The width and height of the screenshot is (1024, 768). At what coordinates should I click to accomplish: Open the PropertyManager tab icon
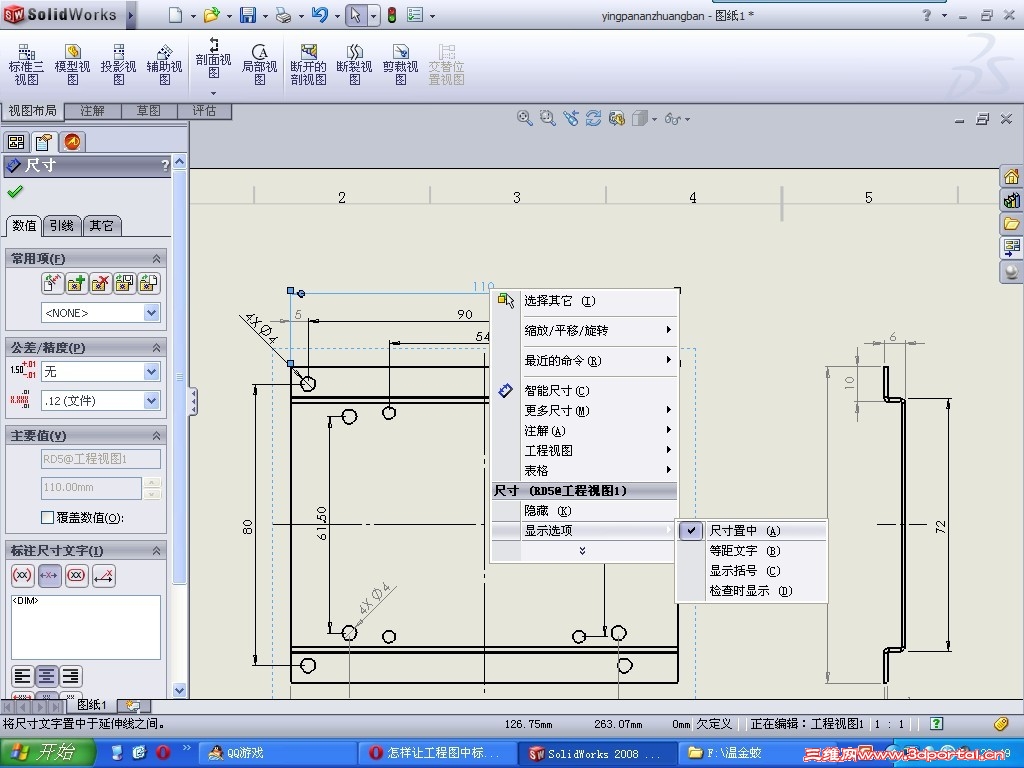(44, 142)
